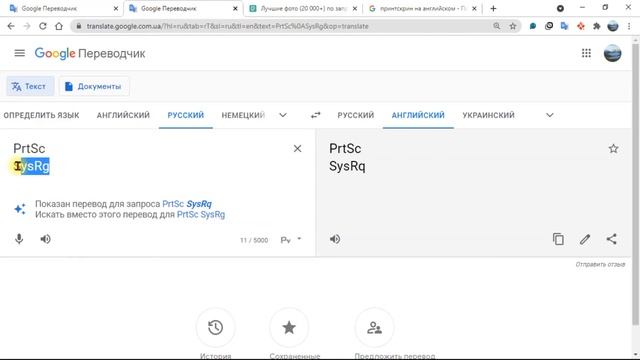Click the suggested query PrtSc SysRq link
The height and width of the screenshot is (360, 640).
tap(187, 204)
